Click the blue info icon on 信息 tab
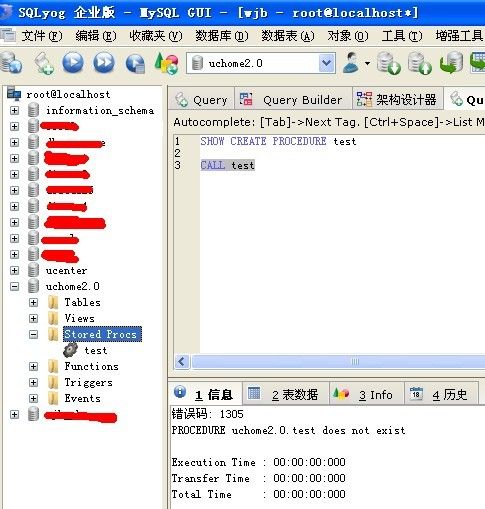This screenshot has height=509, width=485. (x=180, y=392)
